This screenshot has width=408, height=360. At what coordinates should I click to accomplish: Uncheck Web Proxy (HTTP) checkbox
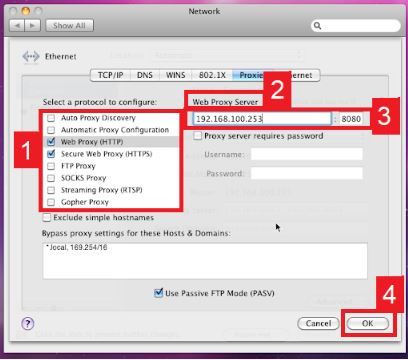click(51, 142)
